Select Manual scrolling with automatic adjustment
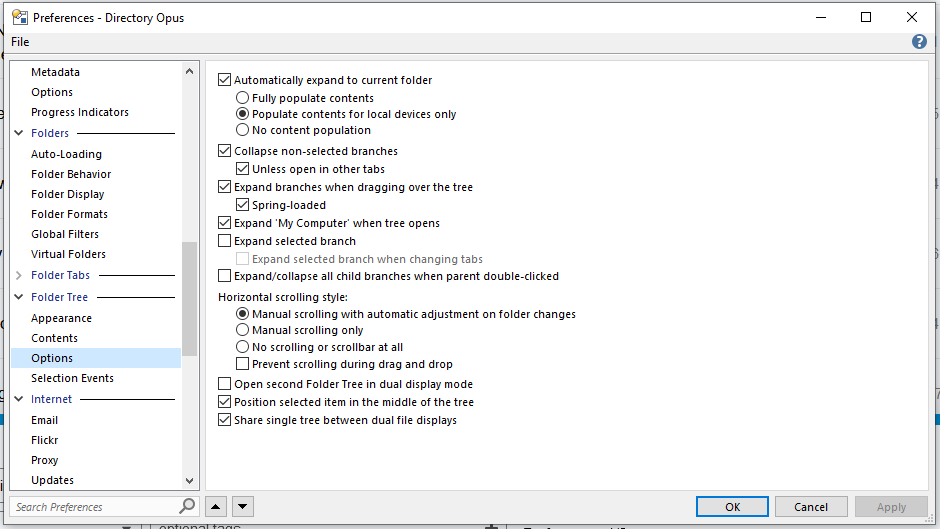Image resolution: width=940 pixels, height=529 pixels. (x=242, y=314)
